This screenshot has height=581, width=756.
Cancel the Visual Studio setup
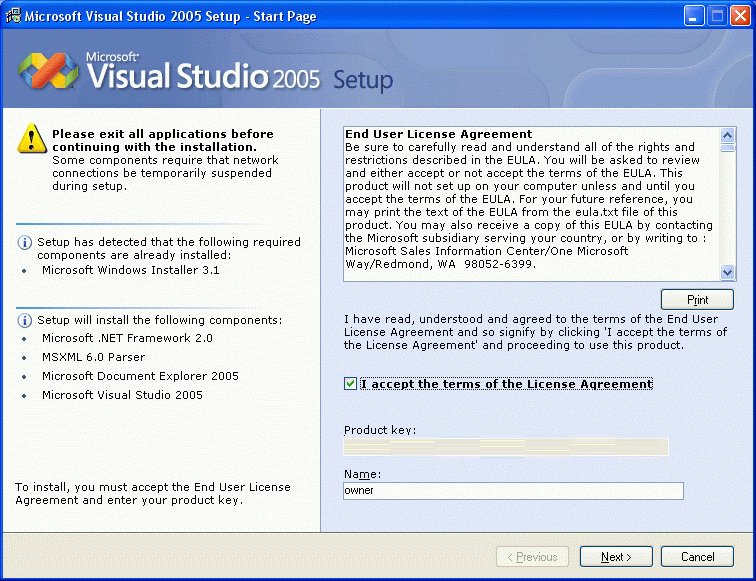[x=697, y=557]
